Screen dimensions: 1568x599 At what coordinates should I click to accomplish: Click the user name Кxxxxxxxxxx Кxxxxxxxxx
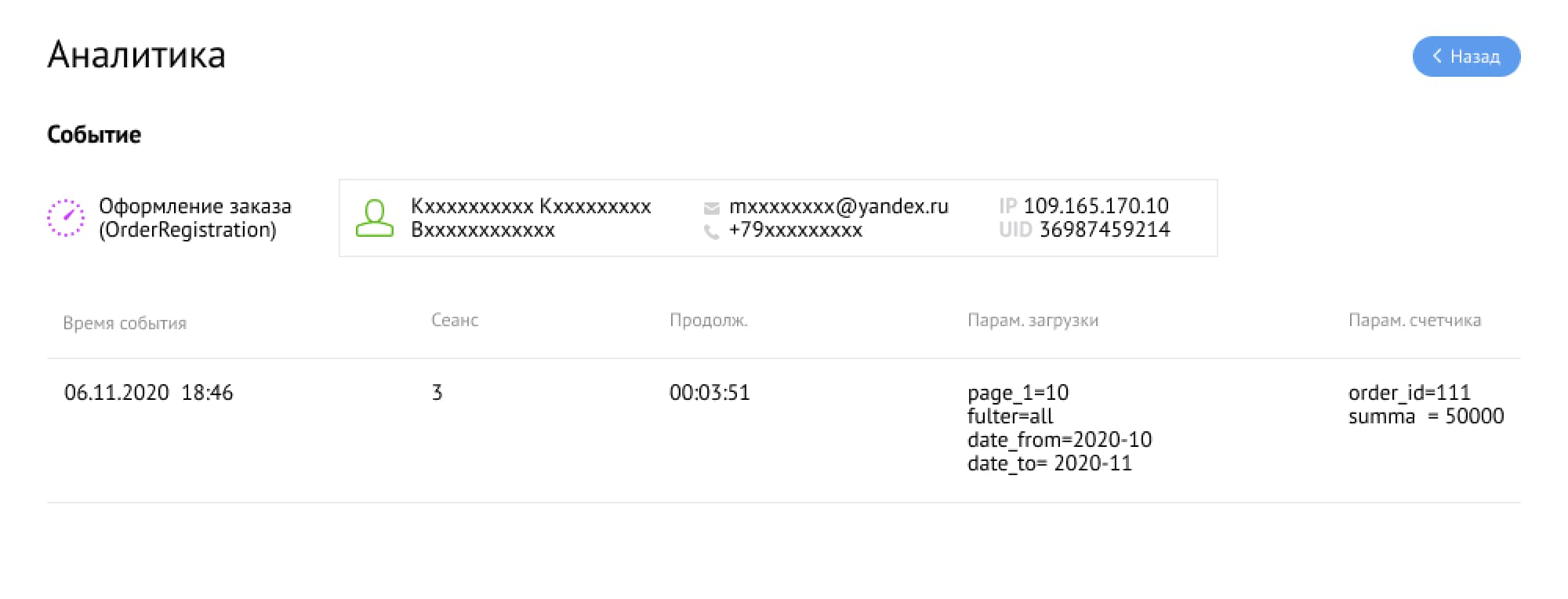click(x=531, y=206)
